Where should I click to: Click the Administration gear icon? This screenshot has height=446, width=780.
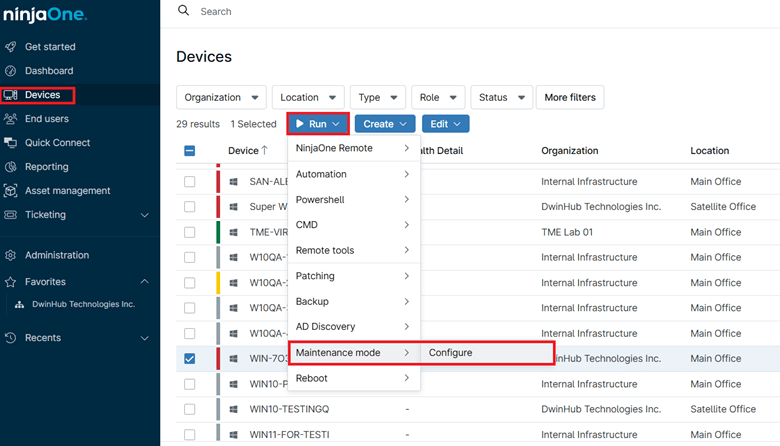click(10, 255)
